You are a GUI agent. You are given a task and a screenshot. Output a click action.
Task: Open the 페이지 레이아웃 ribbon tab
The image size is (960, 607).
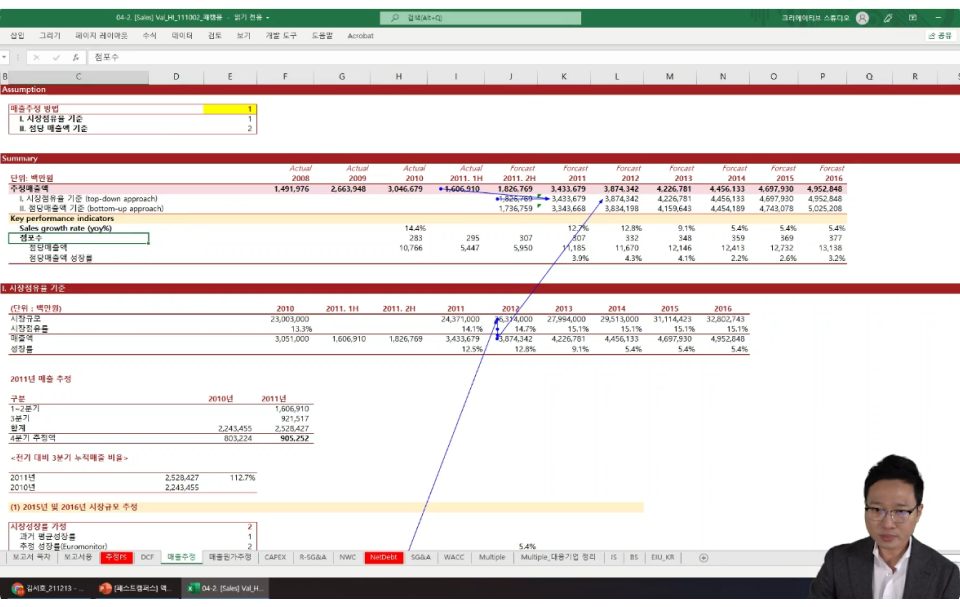point(101,36)
